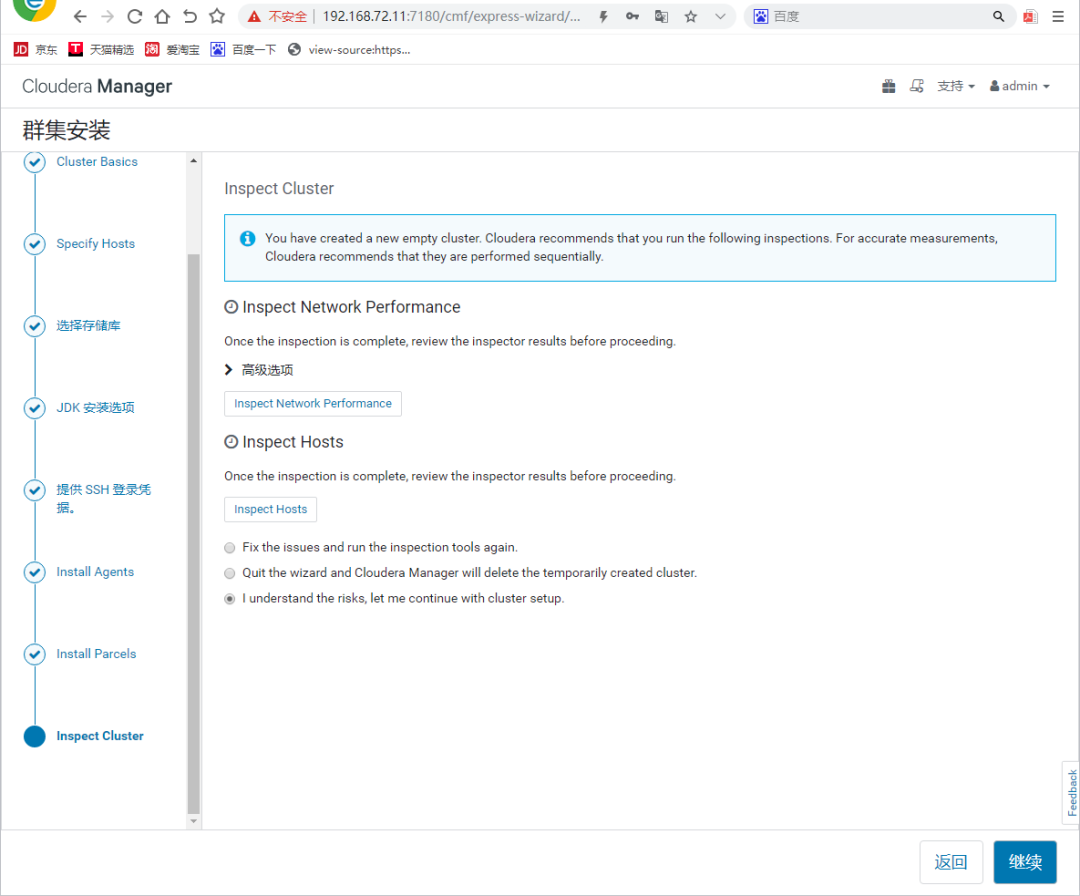The height and width of the screenshot is (896, 1080).
Task: Click the star icon inside address bar
Action: (x=691, y=17)
